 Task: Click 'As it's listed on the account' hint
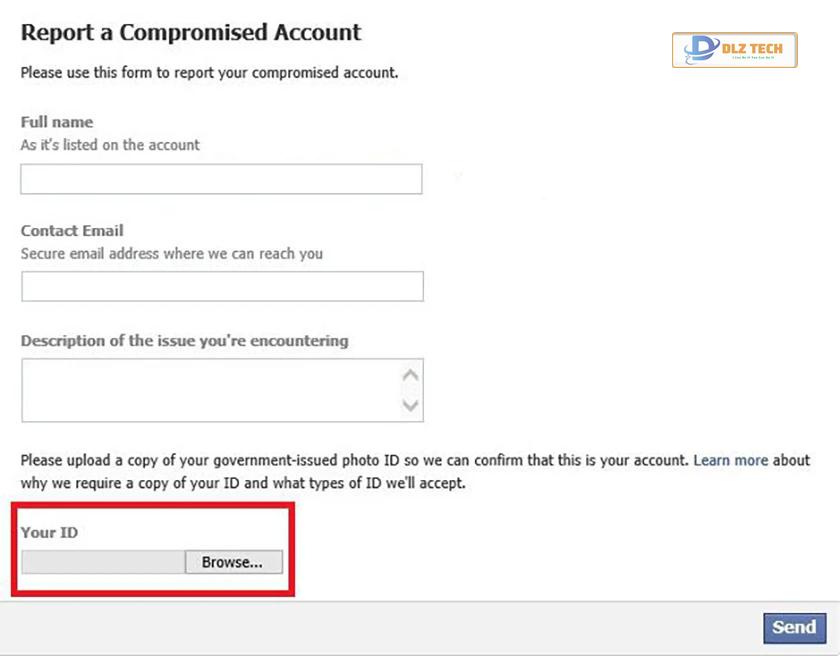click(110, 145)
